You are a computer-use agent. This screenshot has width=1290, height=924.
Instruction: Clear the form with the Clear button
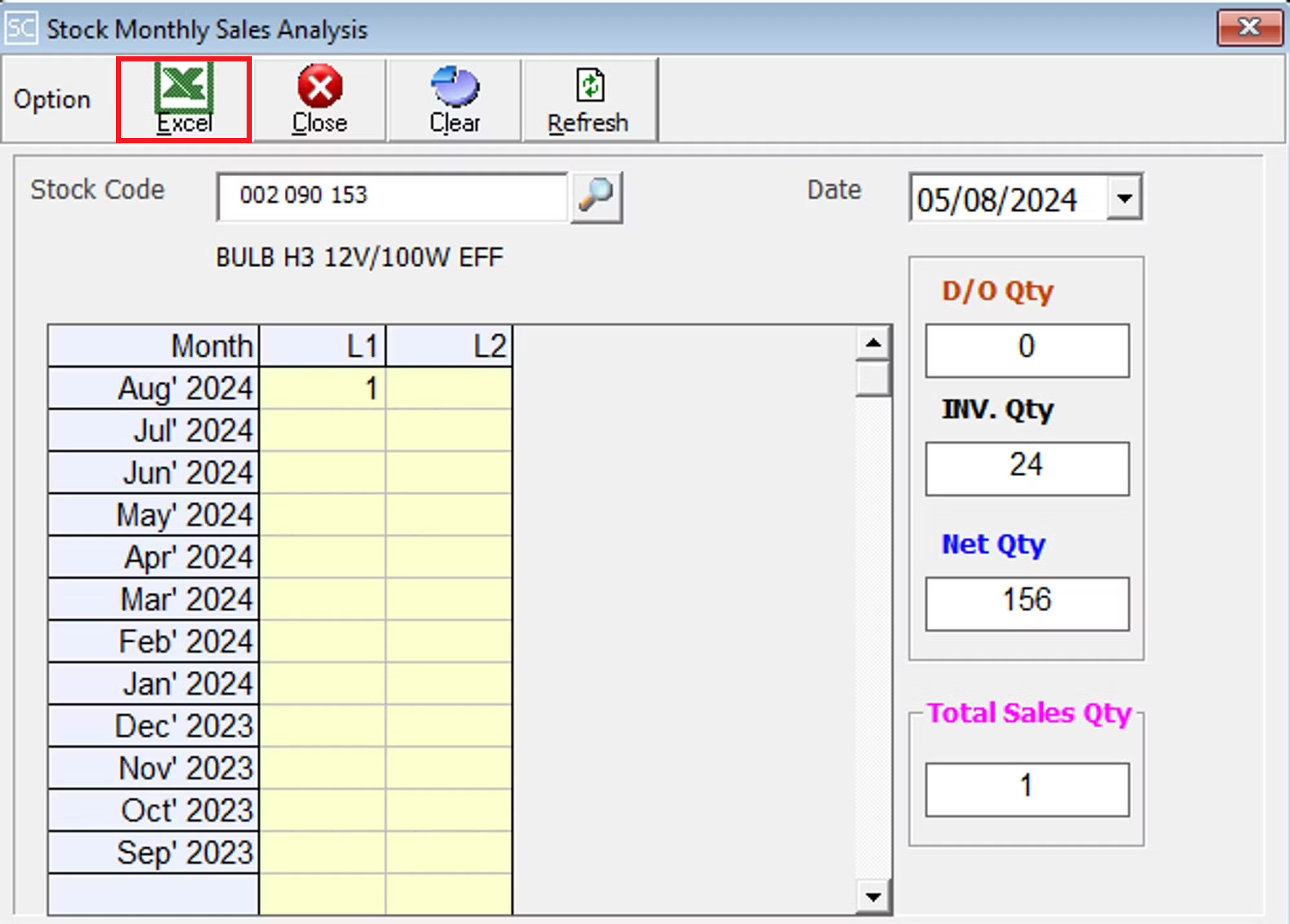click(x=454, y=99)
